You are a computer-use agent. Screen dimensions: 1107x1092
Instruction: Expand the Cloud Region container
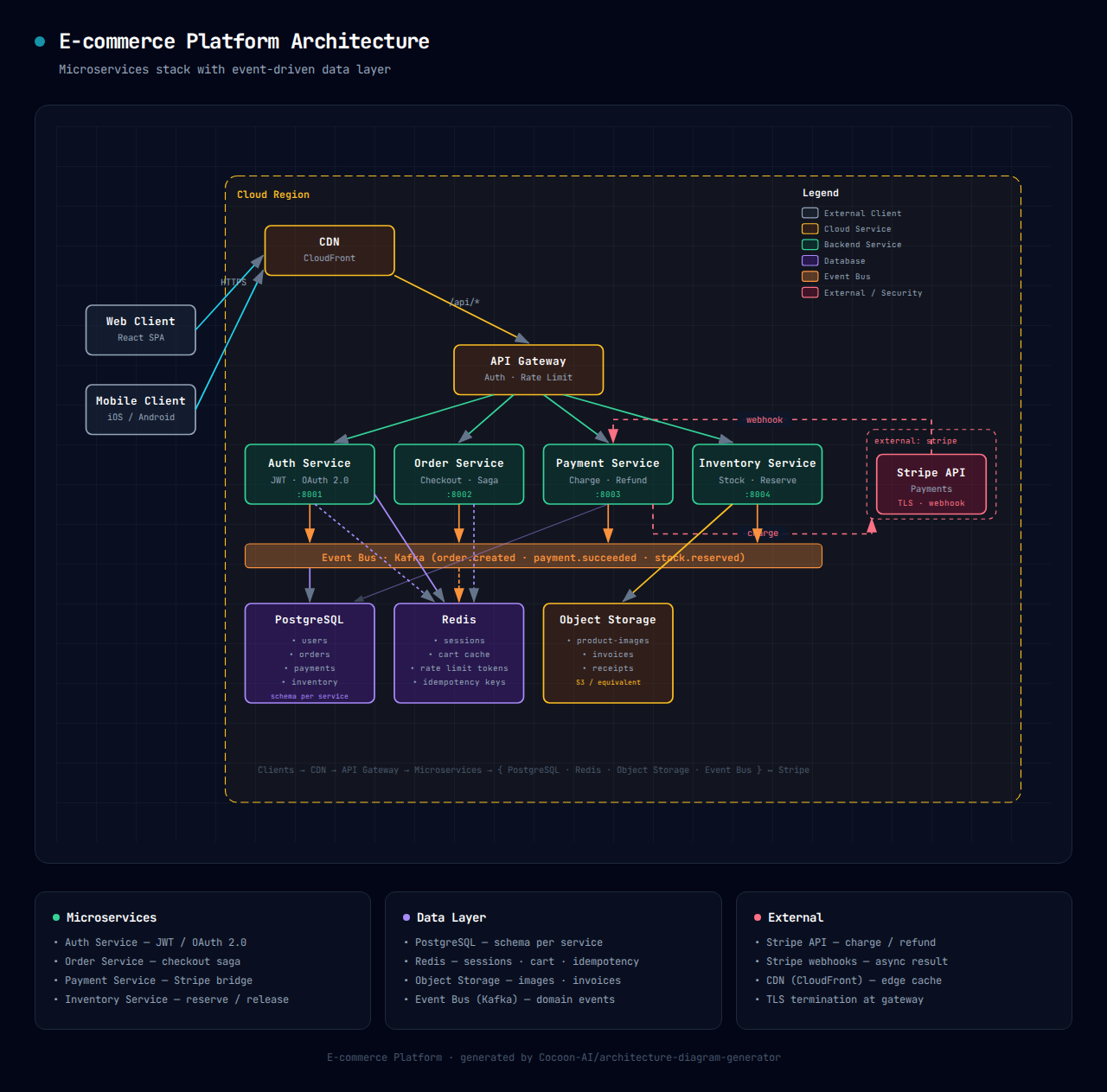pos(273,195)
